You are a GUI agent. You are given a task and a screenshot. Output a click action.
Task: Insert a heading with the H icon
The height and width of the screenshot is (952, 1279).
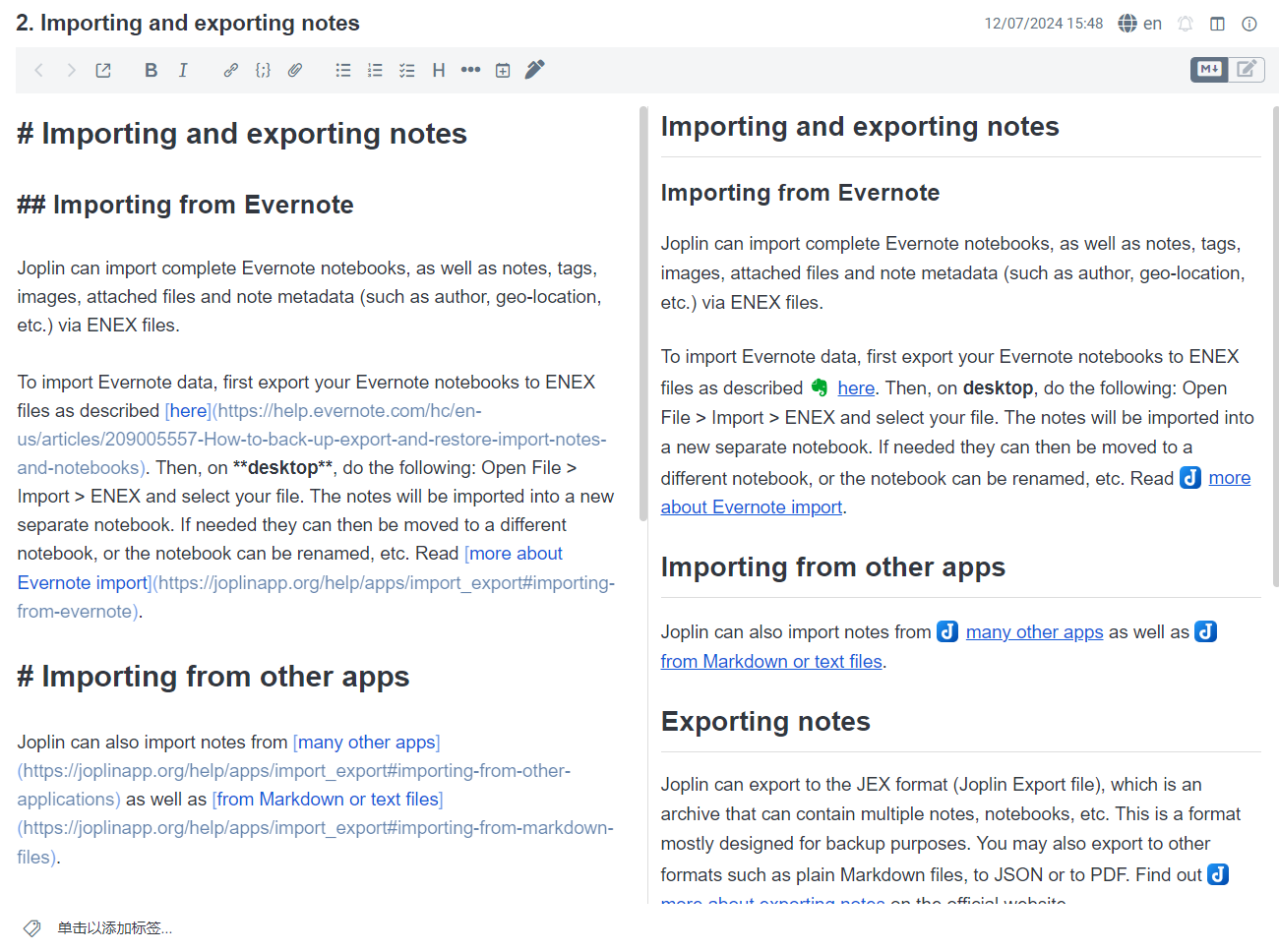(x=439, y=70)
